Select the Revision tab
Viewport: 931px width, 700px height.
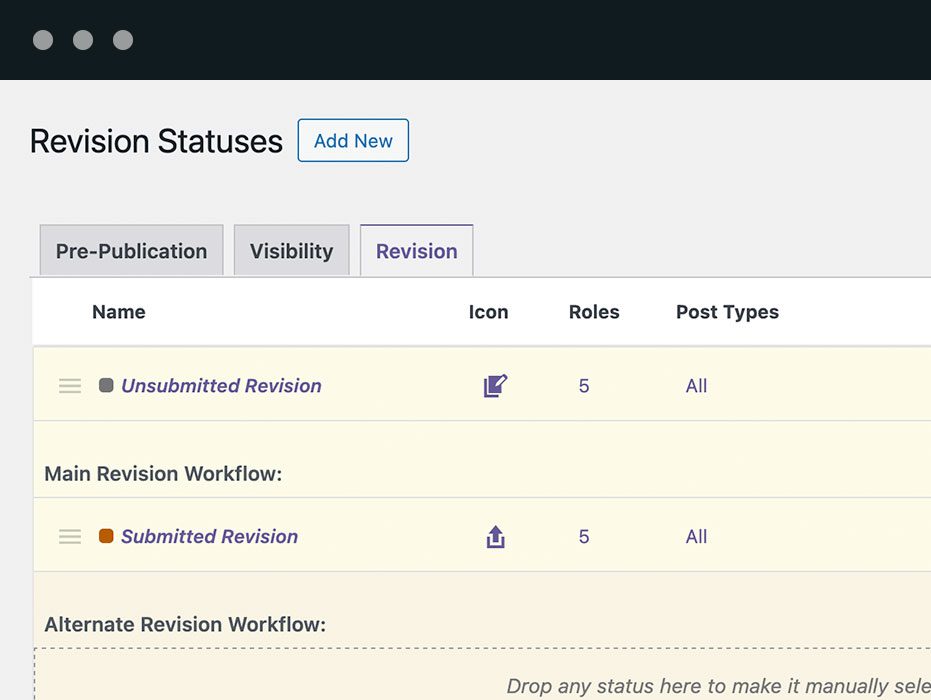click(x=416, y=251)
